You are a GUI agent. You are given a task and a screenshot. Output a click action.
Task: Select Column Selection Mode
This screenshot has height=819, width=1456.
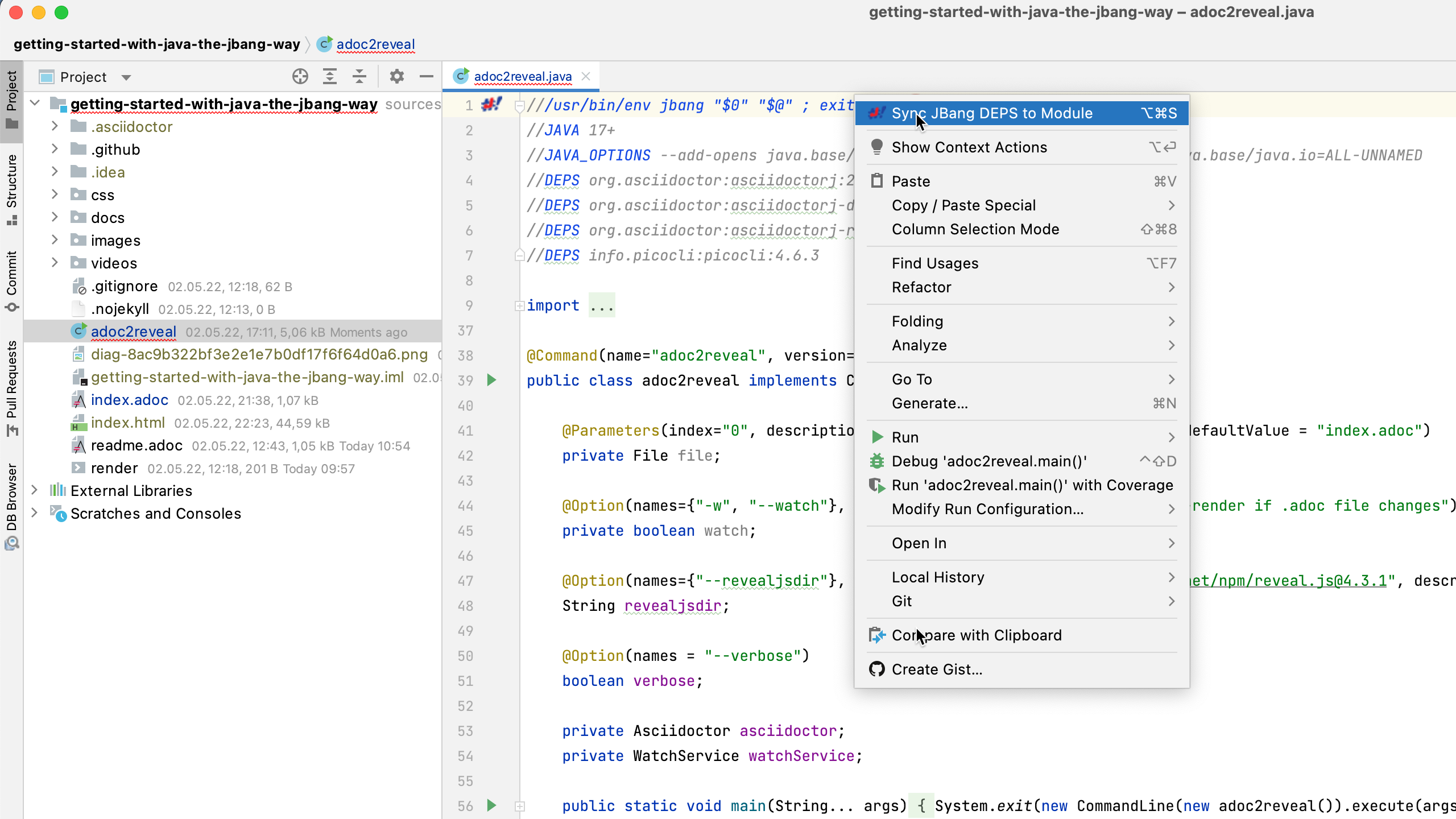click(x=1022, y=229)
